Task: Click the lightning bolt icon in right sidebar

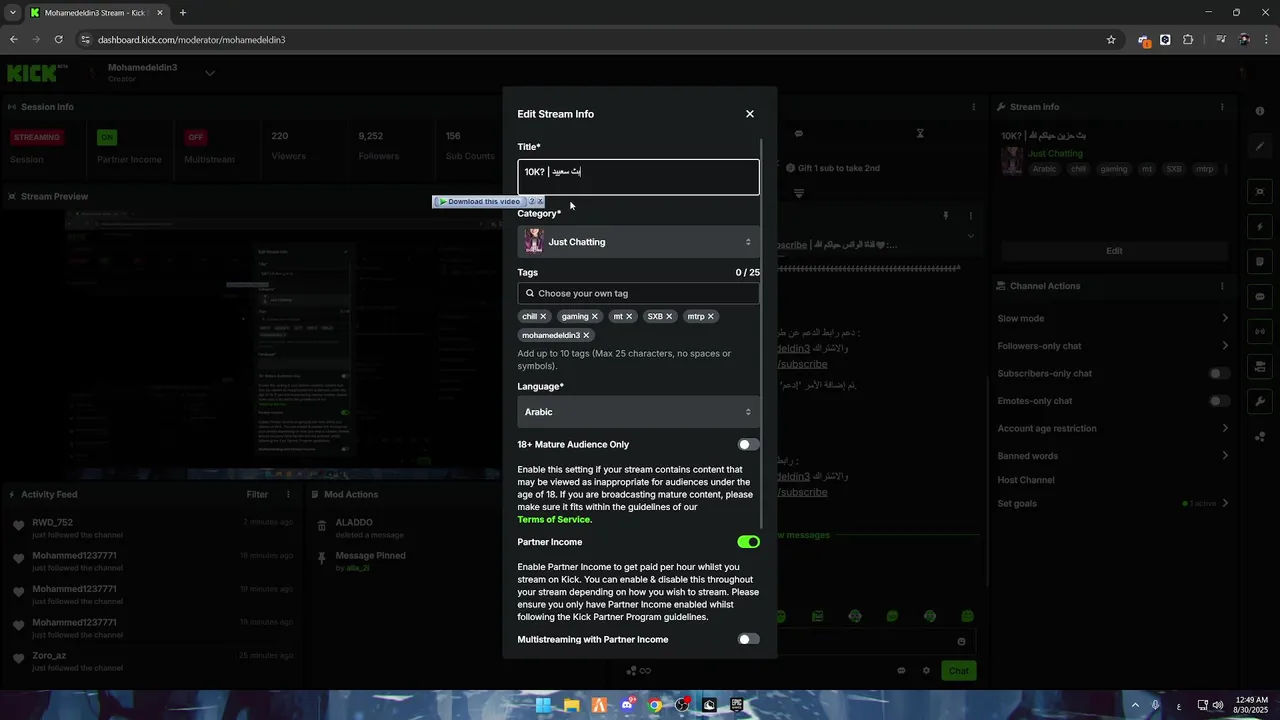Action: coord(1260,227)
